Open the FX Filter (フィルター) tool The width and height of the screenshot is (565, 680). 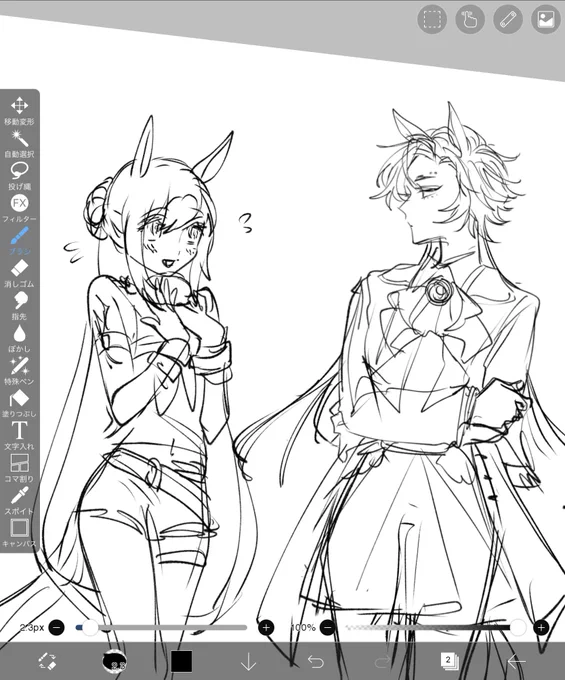pos(19,208)
